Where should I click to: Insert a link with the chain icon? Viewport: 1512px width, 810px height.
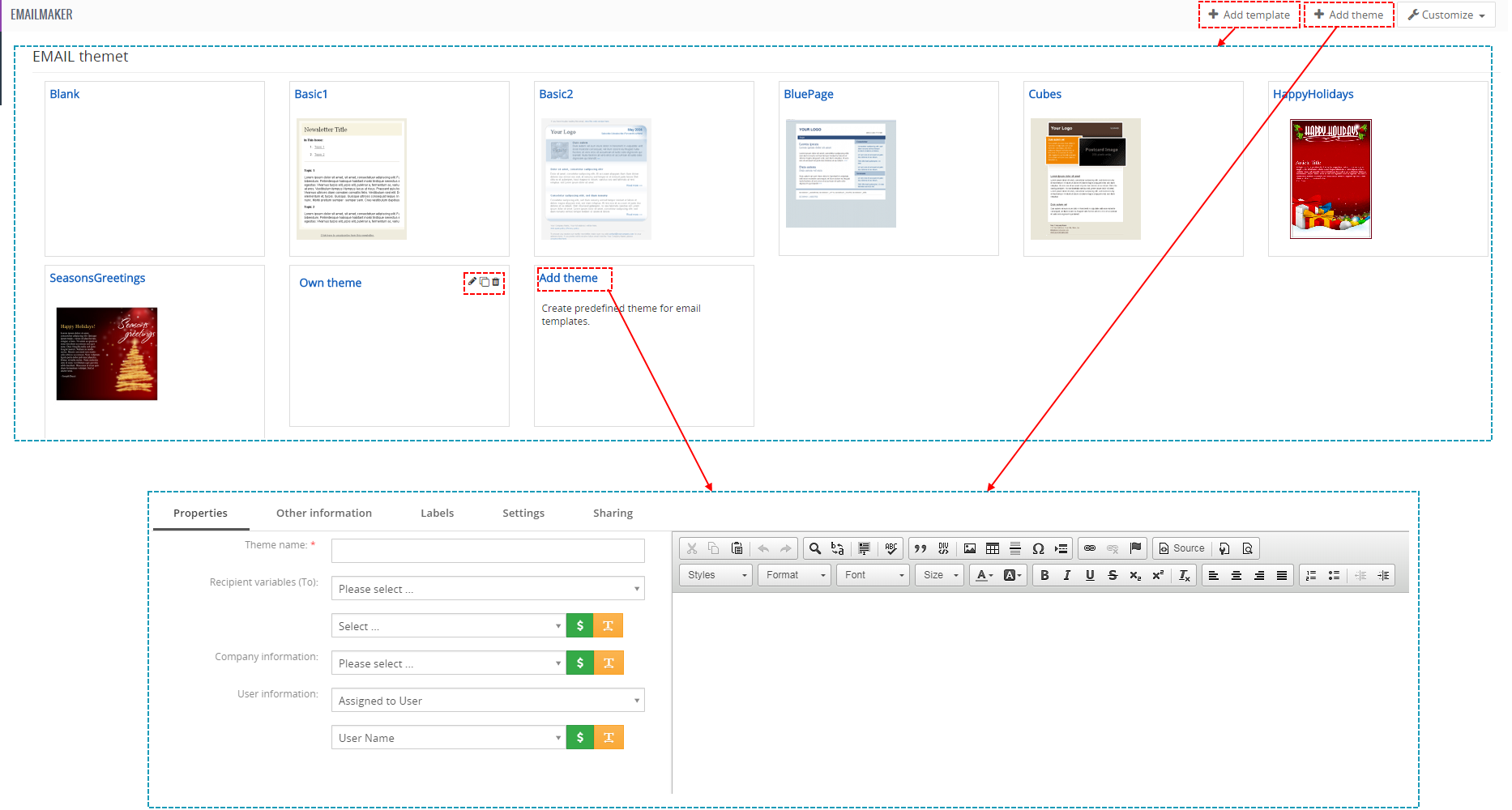1090,548
